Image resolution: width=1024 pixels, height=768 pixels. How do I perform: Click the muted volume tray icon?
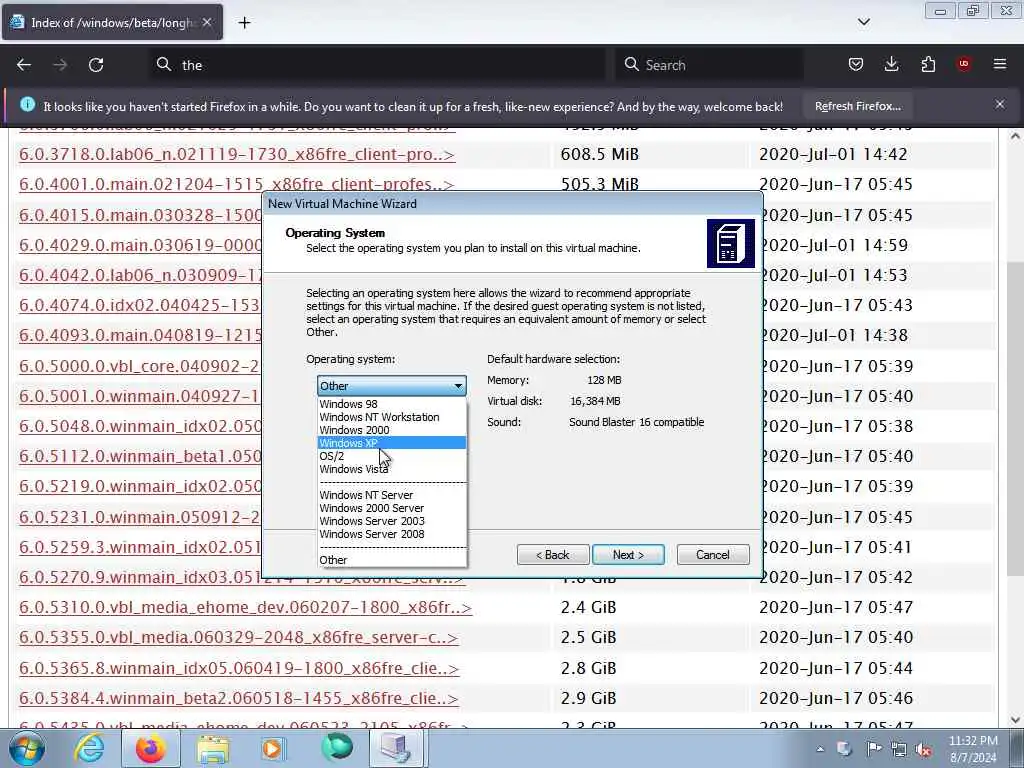[x=923, y=750]
